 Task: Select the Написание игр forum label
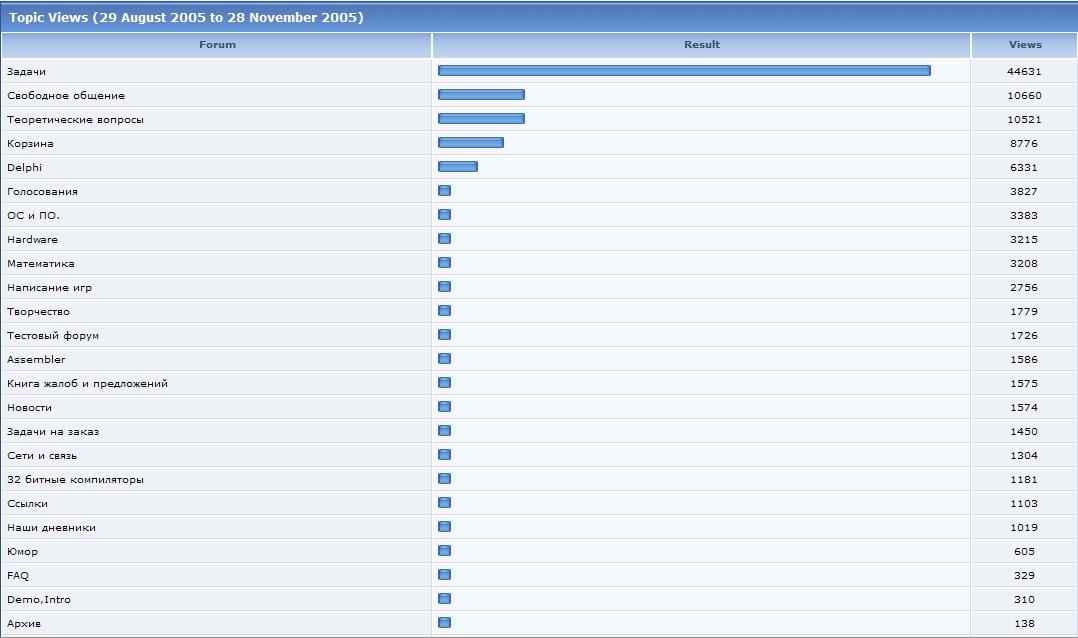(49, 288)
